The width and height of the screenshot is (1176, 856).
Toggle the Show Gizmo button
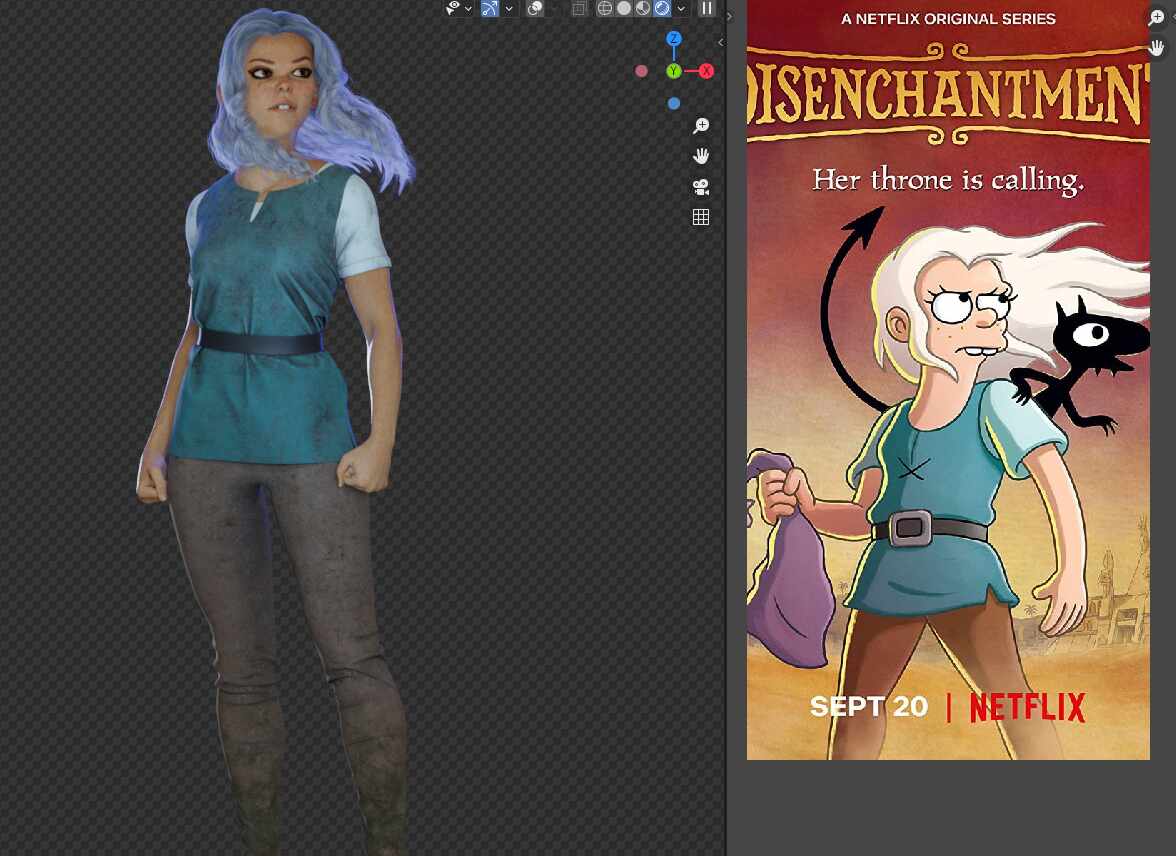click(x=490, y=8)
